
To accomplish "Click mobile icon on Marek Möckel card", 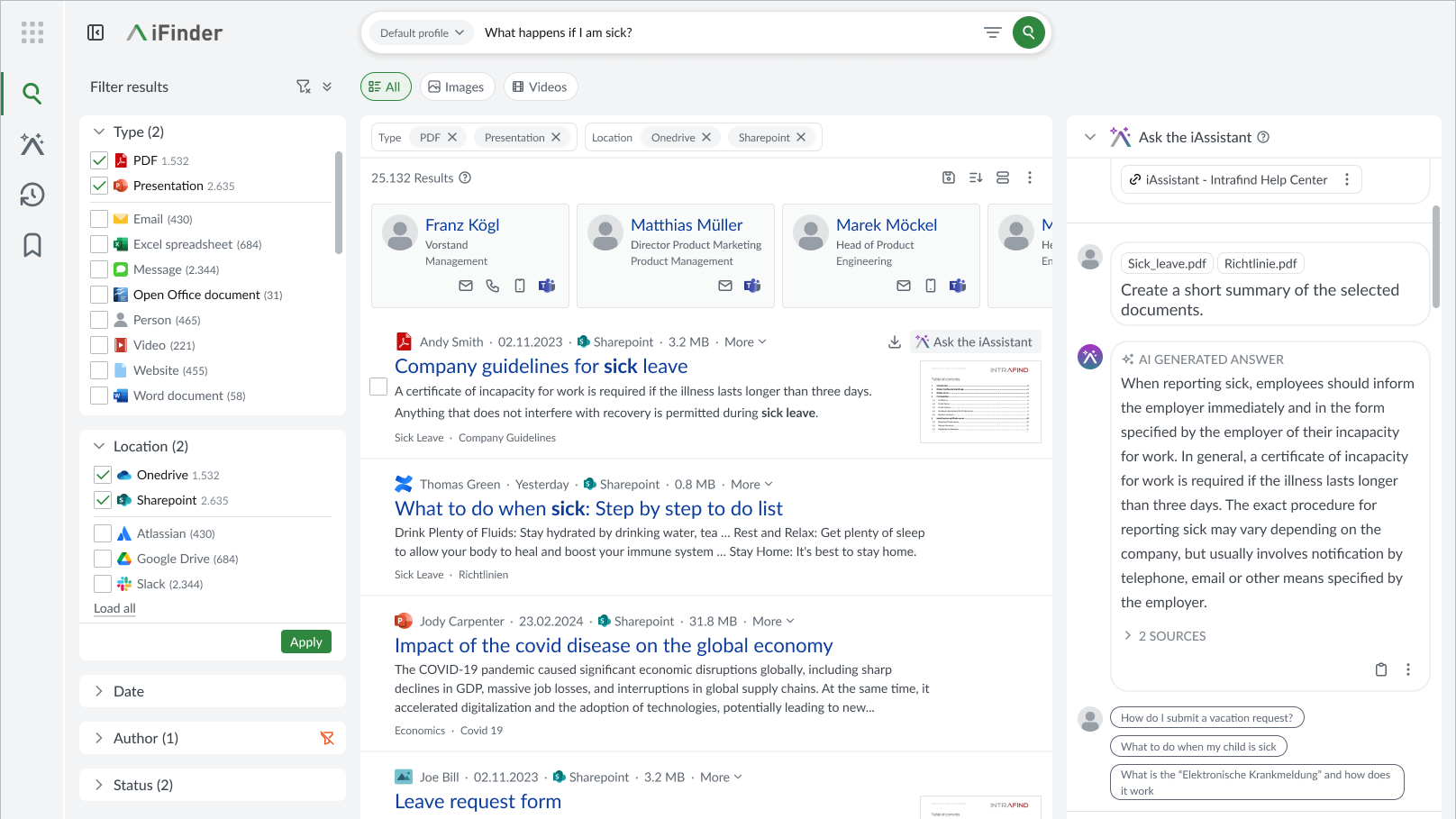I will [931, 286].
